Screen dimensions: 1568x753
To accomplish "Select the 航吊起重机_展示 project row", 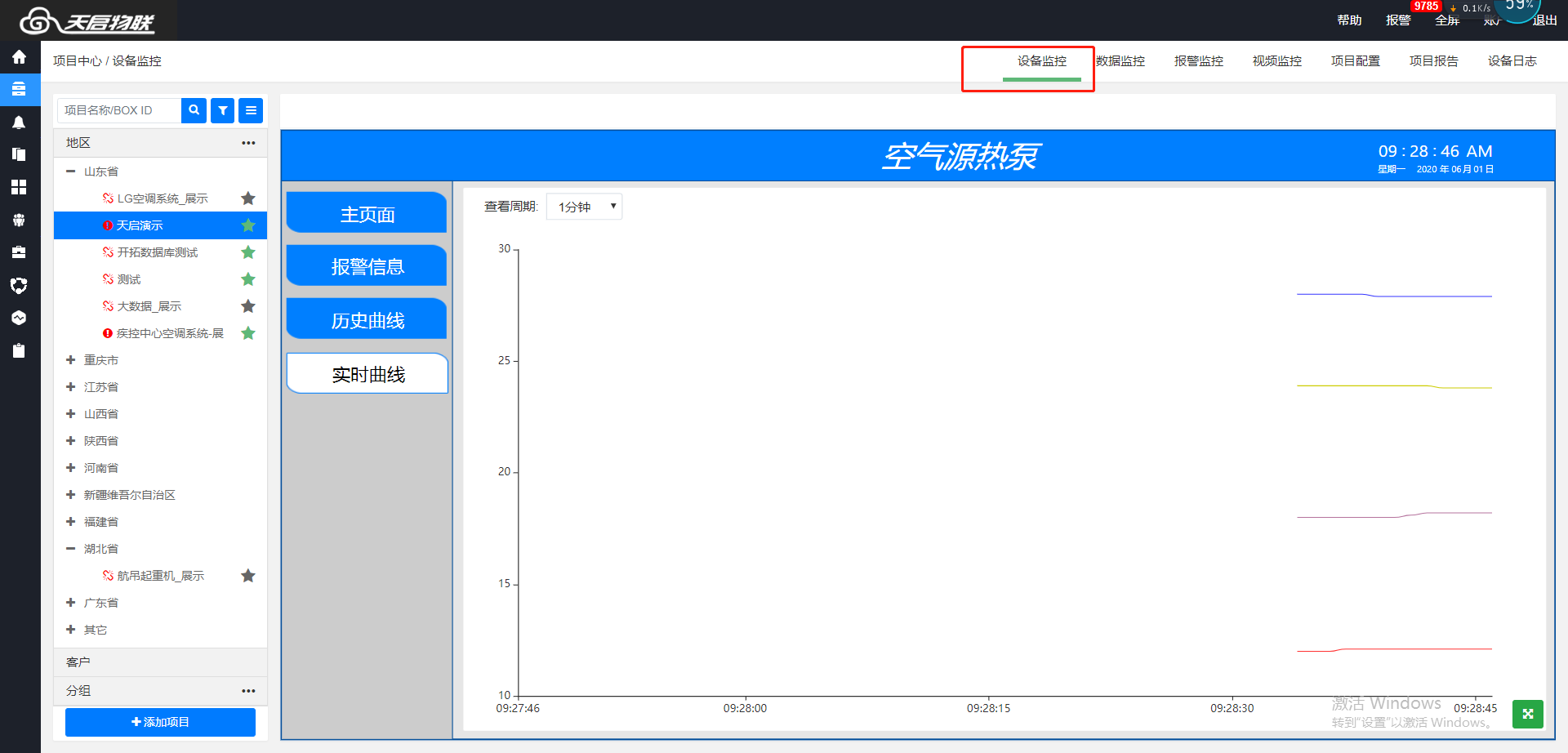I will click(x=160, y=576).
